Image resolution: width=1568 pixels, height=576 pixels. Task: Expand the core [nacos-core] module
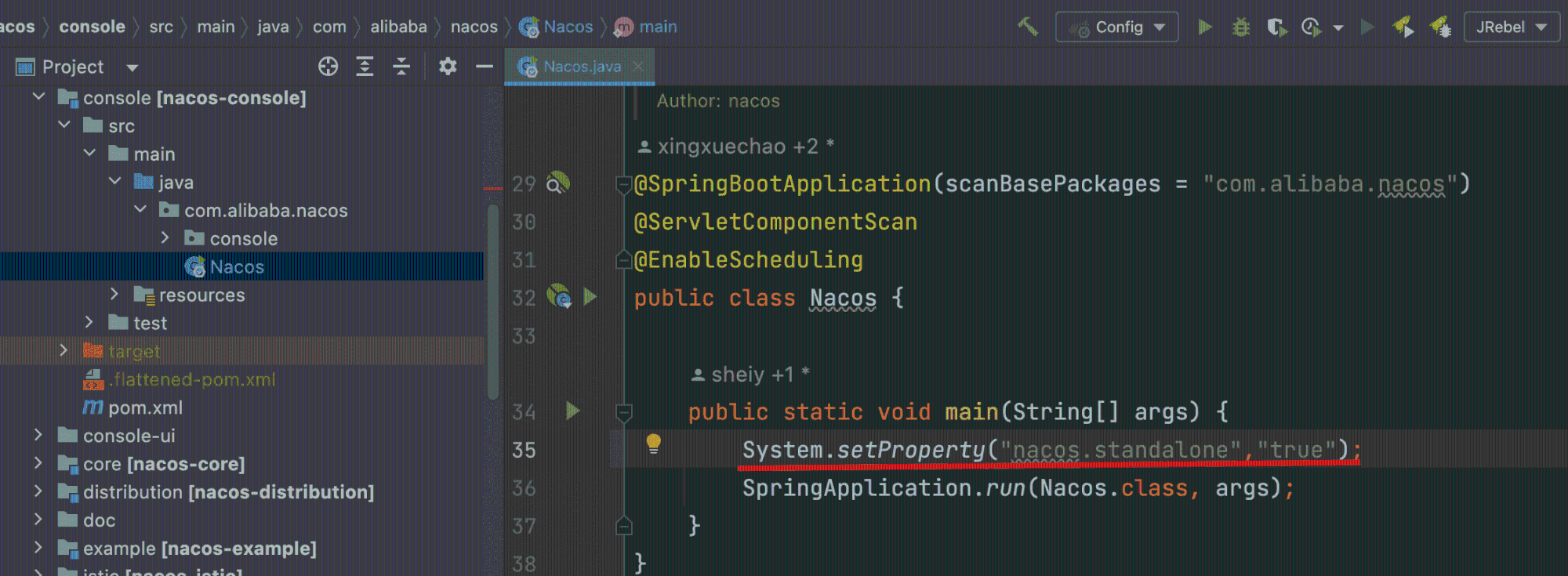pos(38,463)
